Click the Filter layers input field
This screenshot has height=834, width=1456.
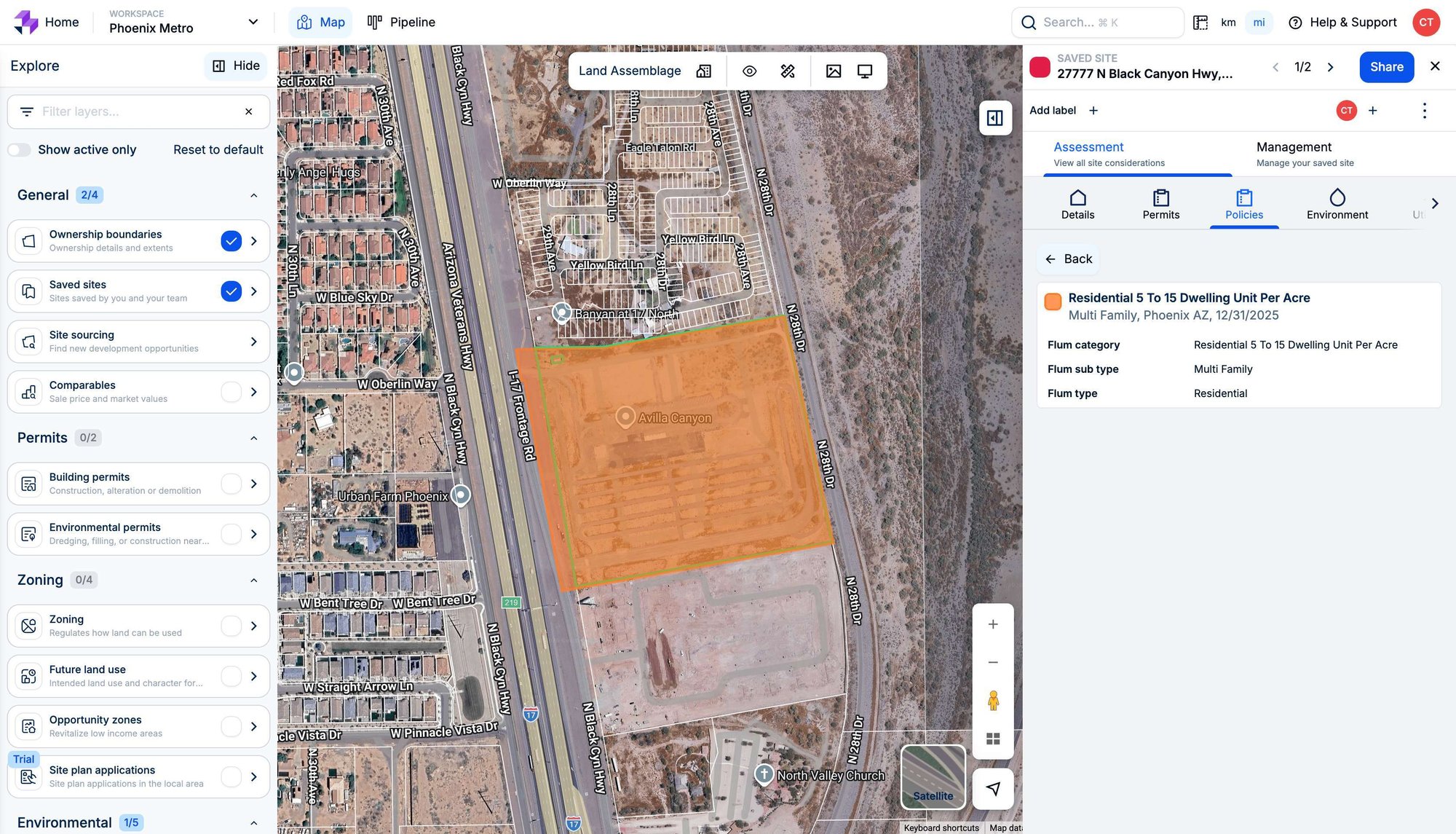click(131, 111)
